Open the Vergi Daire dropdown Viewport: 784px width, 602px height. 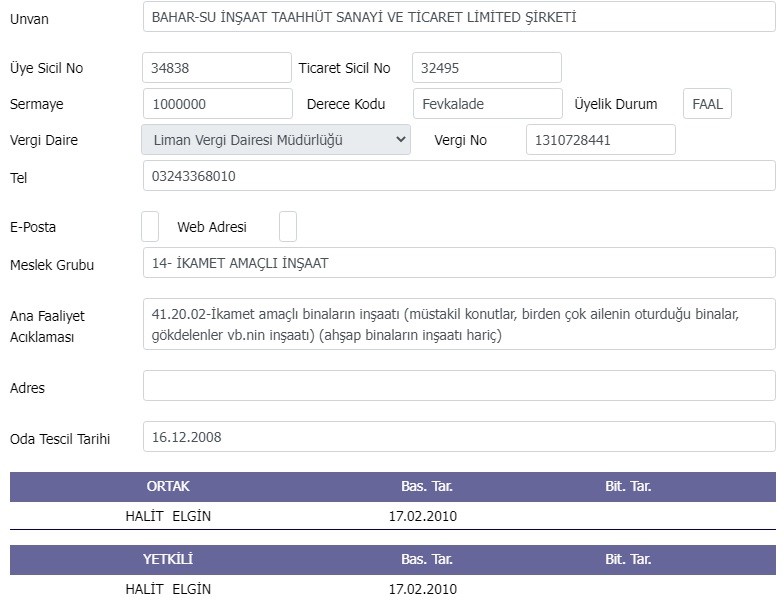[276, 140]
